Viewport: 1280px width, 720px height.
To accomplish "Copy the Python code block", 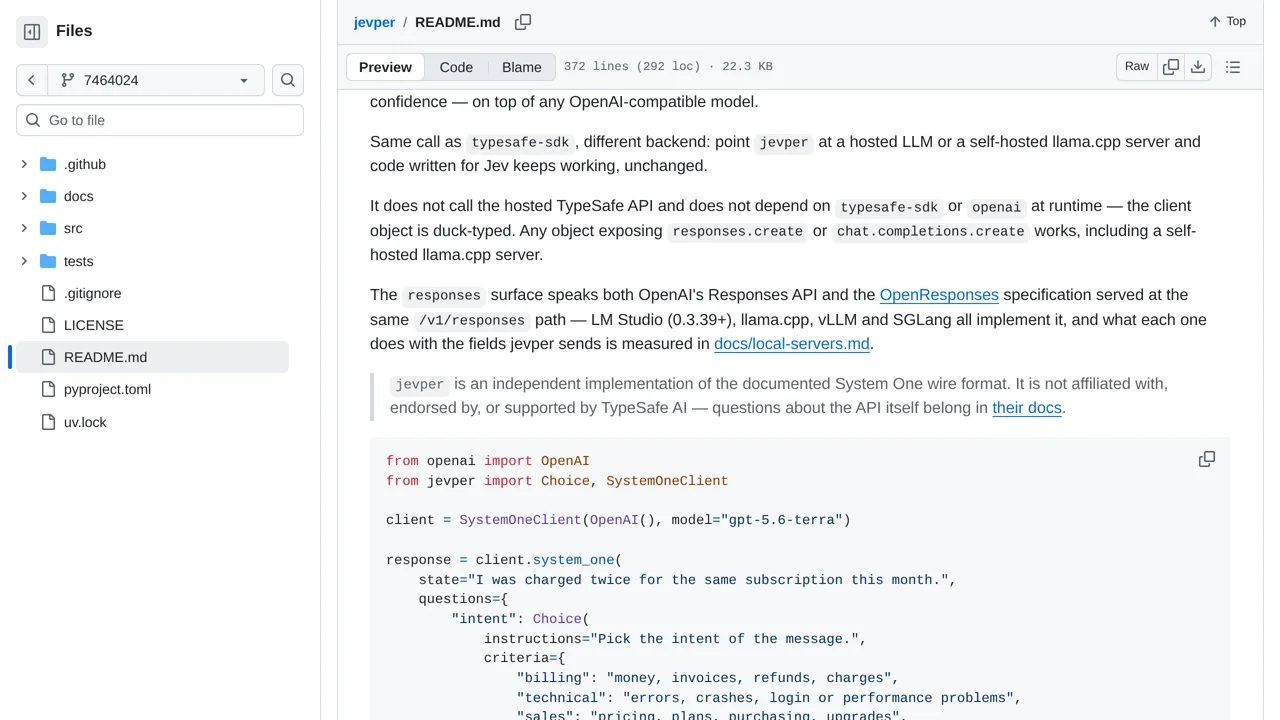I will (x=1207, y=459).
